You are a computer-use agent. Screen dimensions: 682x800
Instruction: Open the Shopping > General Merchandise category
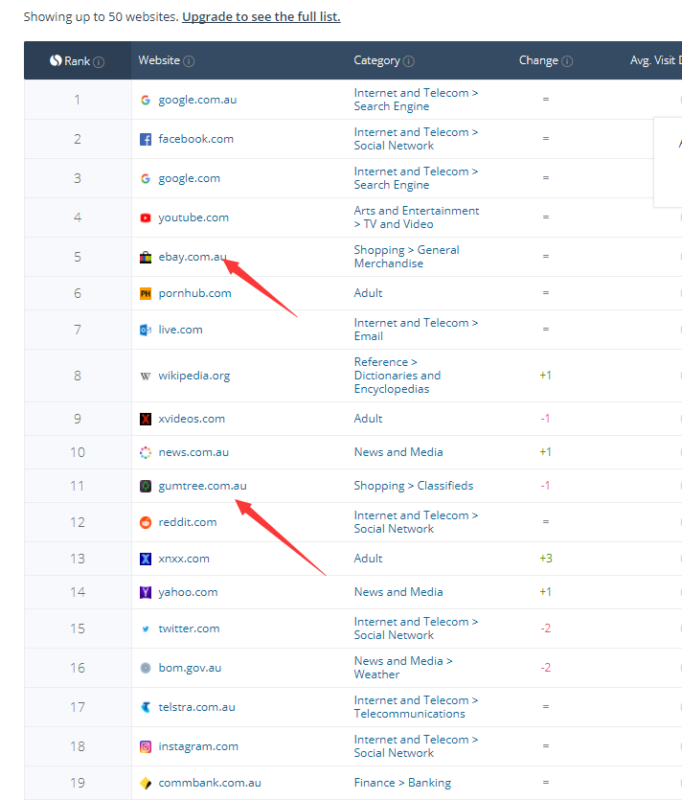tap(407, 257)
